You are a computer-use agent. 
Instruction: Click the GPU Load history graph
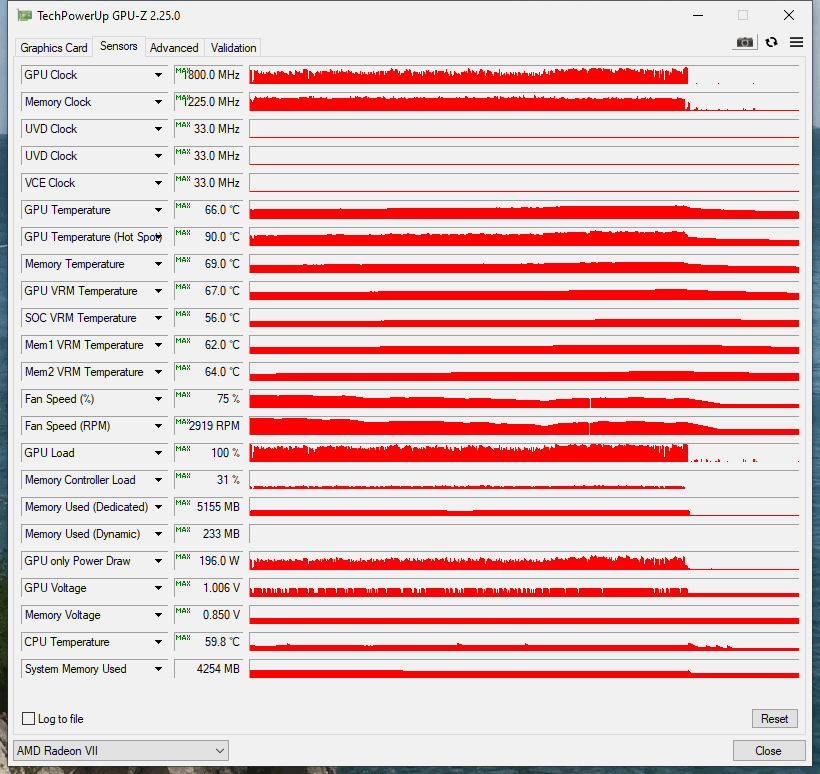[524, 453]
